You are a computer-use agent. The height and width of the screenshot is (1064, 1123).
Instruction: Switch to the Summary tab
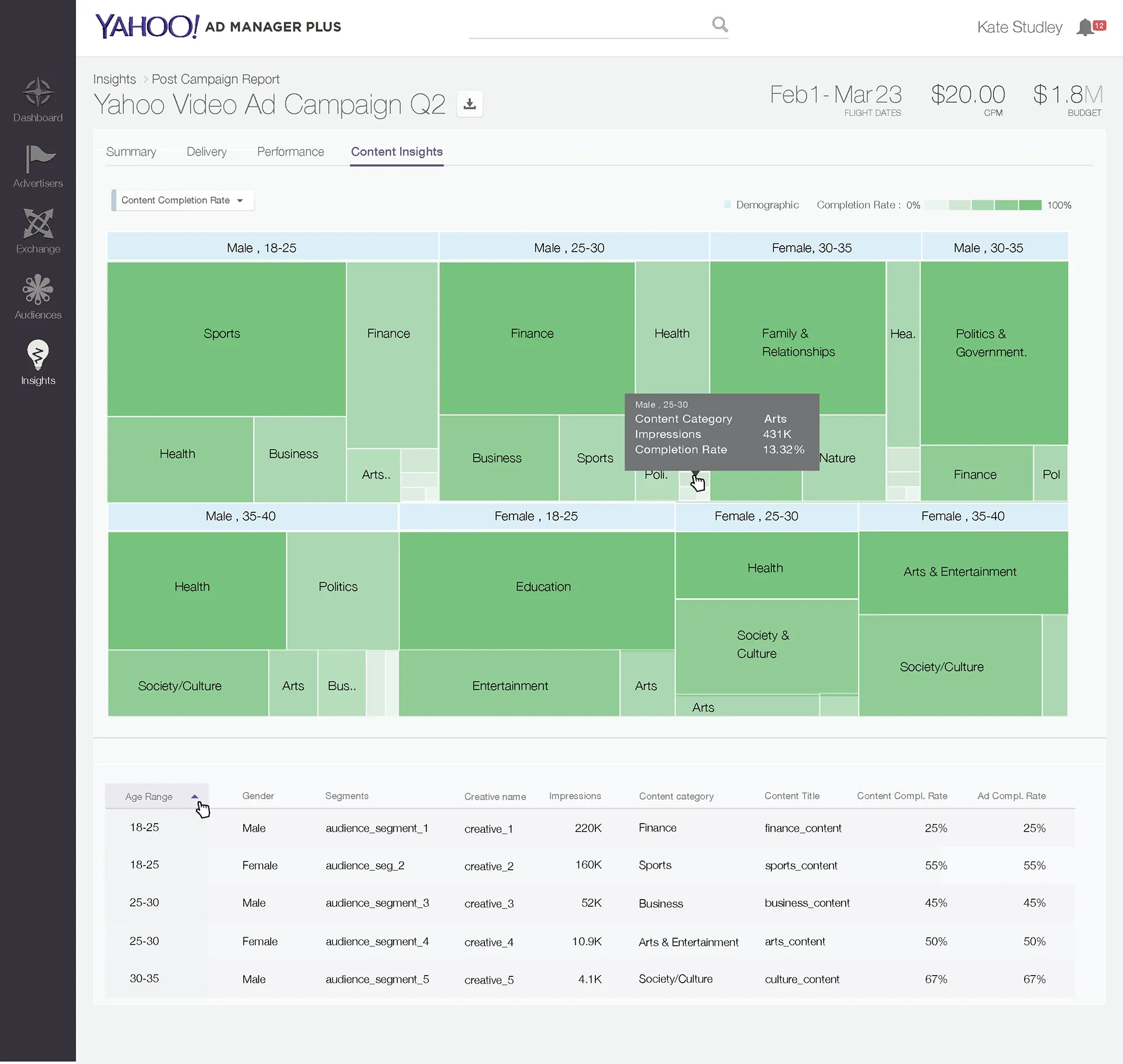coord(131,152)
